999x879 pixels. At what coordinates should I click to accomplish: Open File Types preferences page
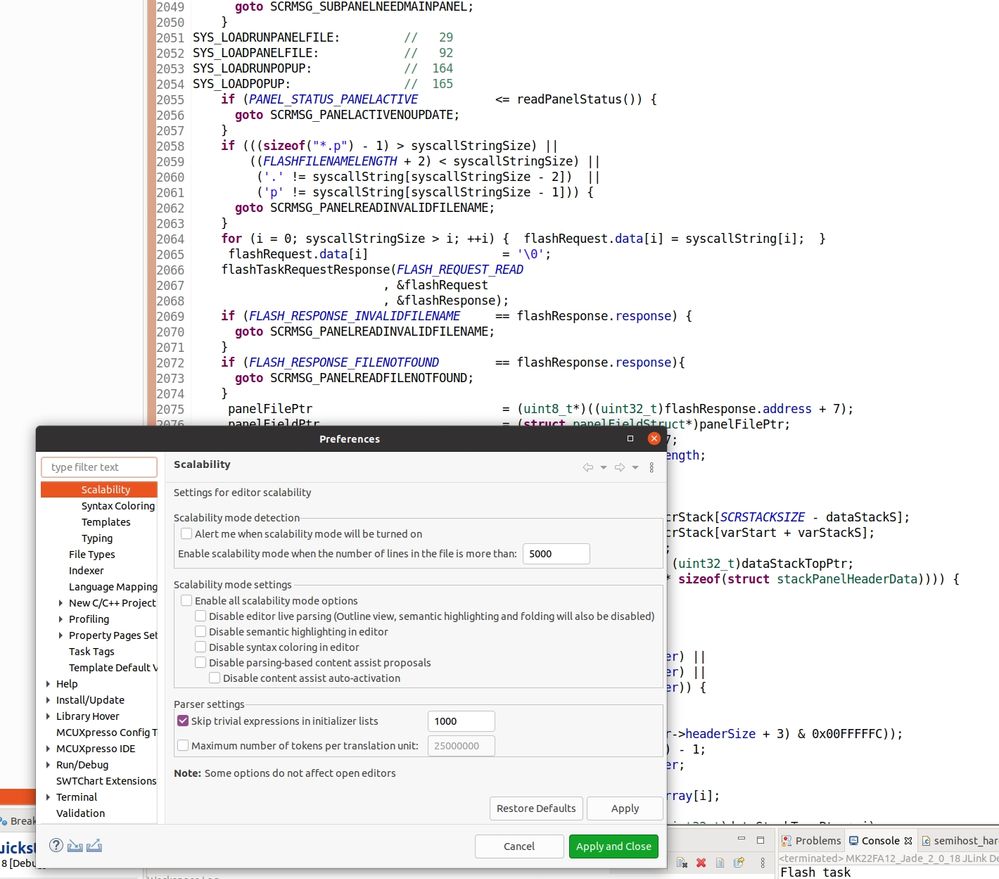pyautogui.click(x=92, y=554)
